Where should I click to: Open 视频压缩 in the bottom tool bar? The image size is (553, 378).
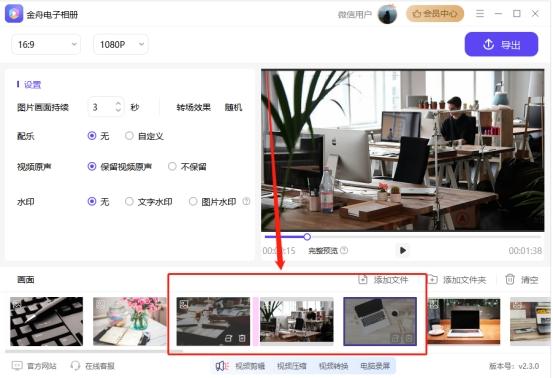pos(292,366)
